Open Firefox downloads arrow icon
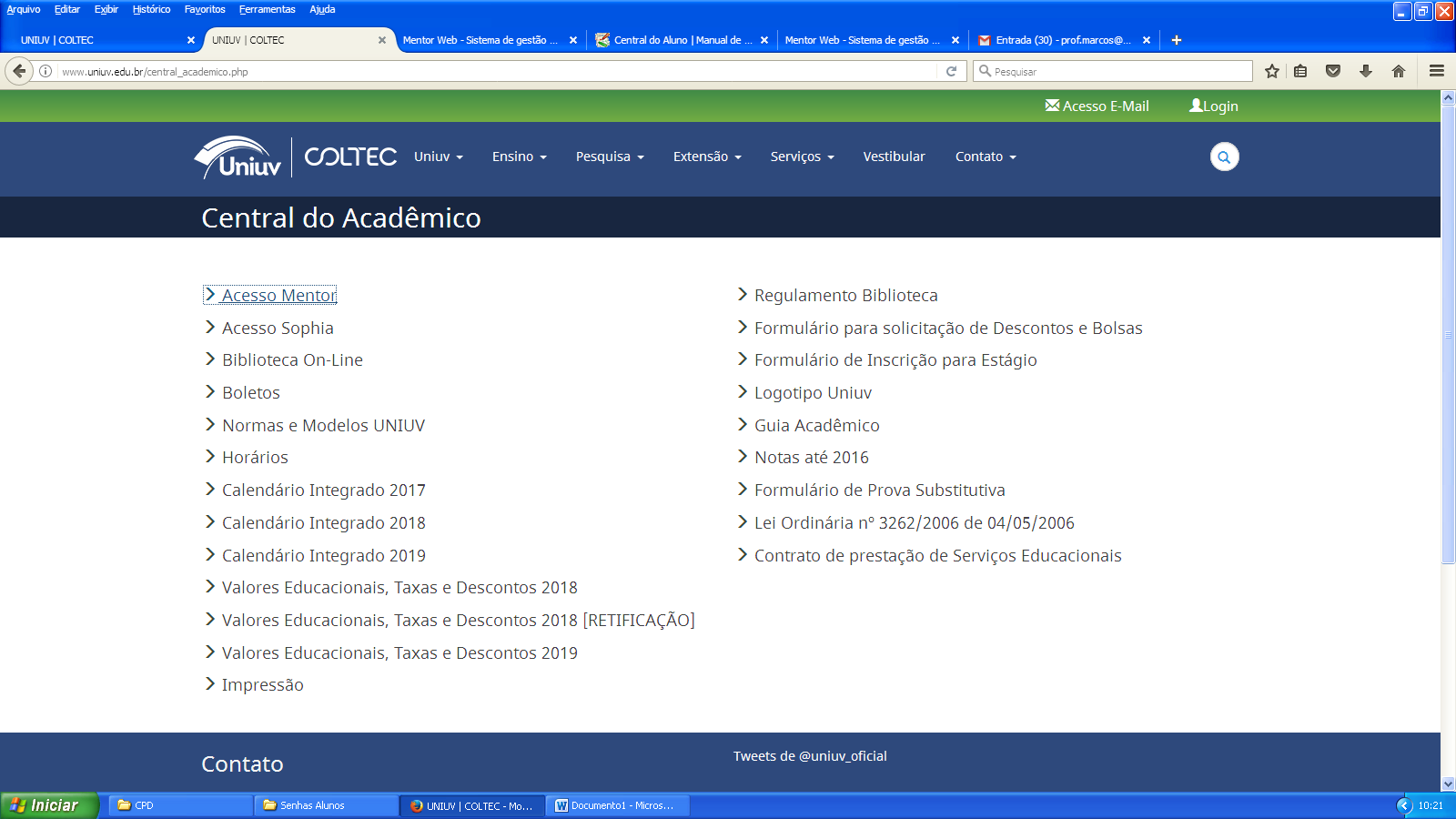Image resolution: width=1456 pixels, height=819 pixels. pos(1365,71)
